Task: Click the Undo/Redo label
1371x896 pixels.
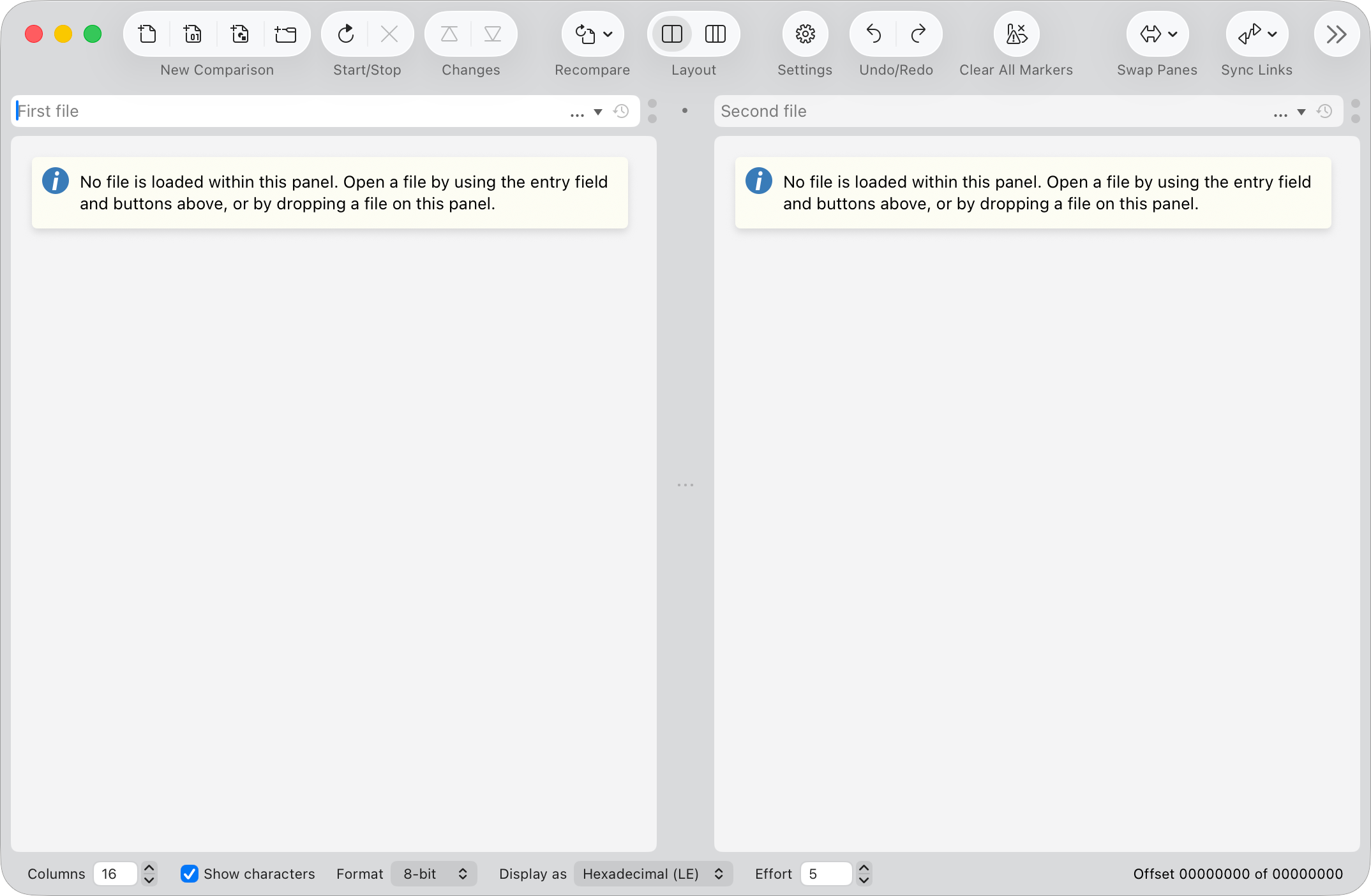Action: click(x=896, y=70)
